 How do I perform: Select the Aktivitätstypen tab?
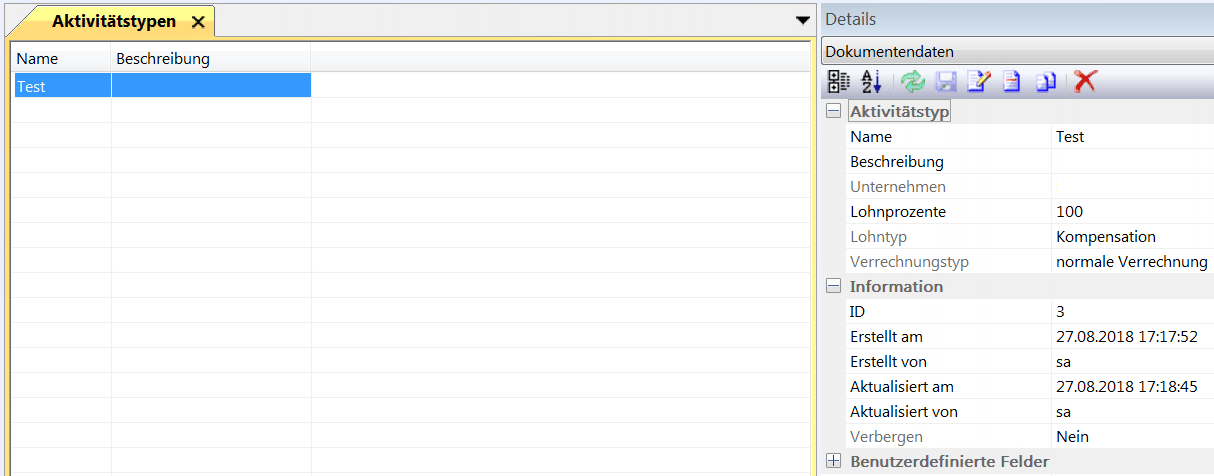pos(113,21)
